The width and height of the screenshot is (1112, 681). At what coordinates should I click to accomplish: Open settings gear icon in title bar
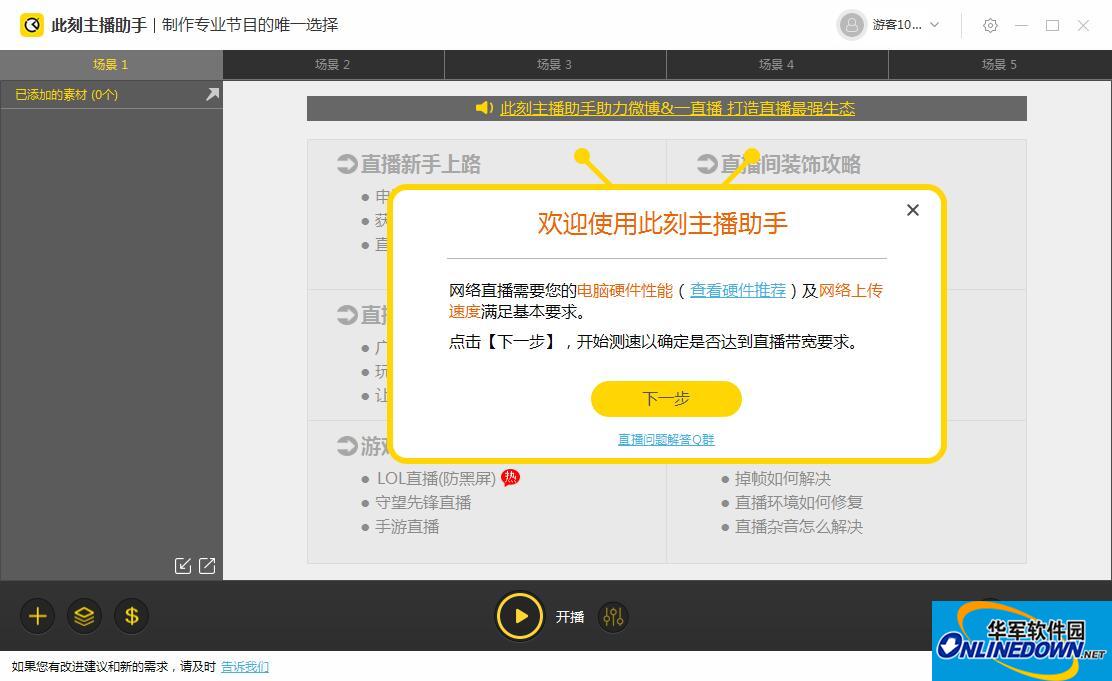click(x=990, y=26)
